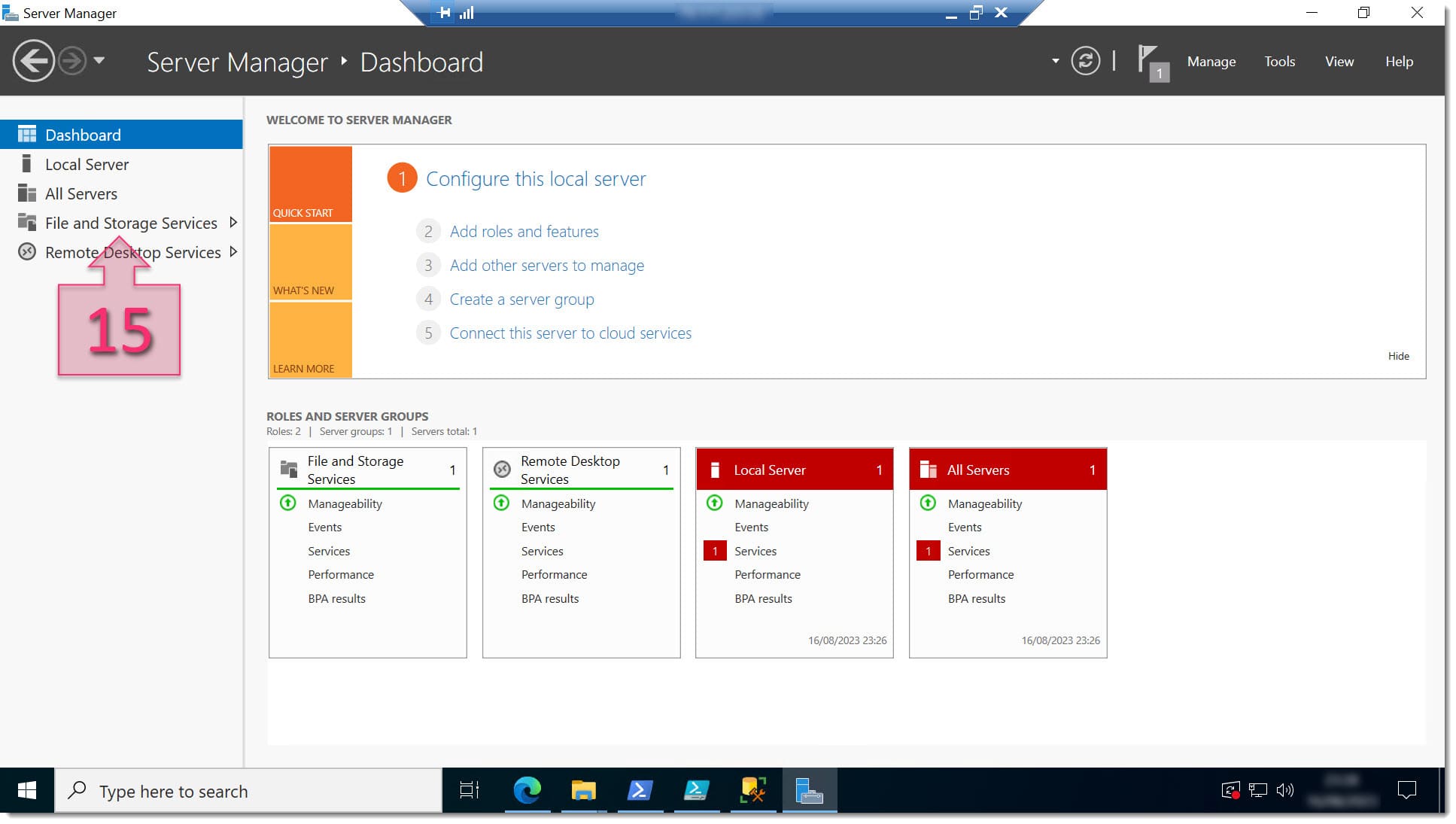Click Connect this server to cloud services
Viewport: 1456px width, 824px height.
[x=570, y=333]
